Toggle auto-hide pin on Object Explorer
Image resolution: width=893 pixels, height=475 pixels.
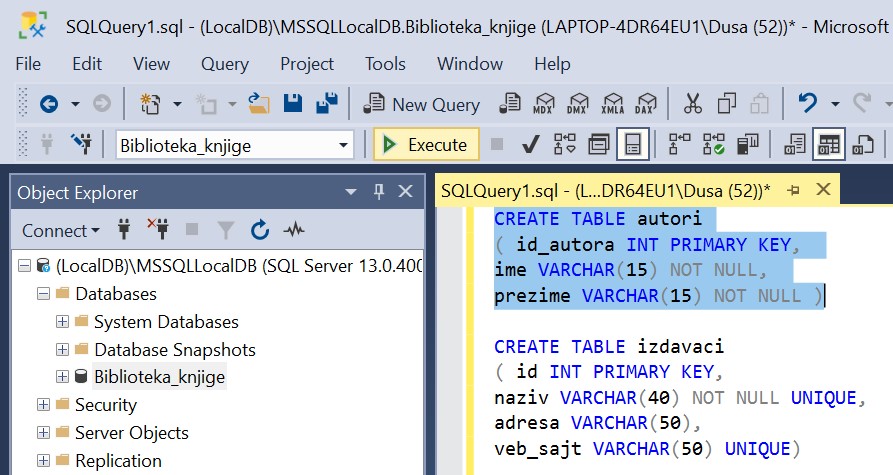tap(378, 192)
